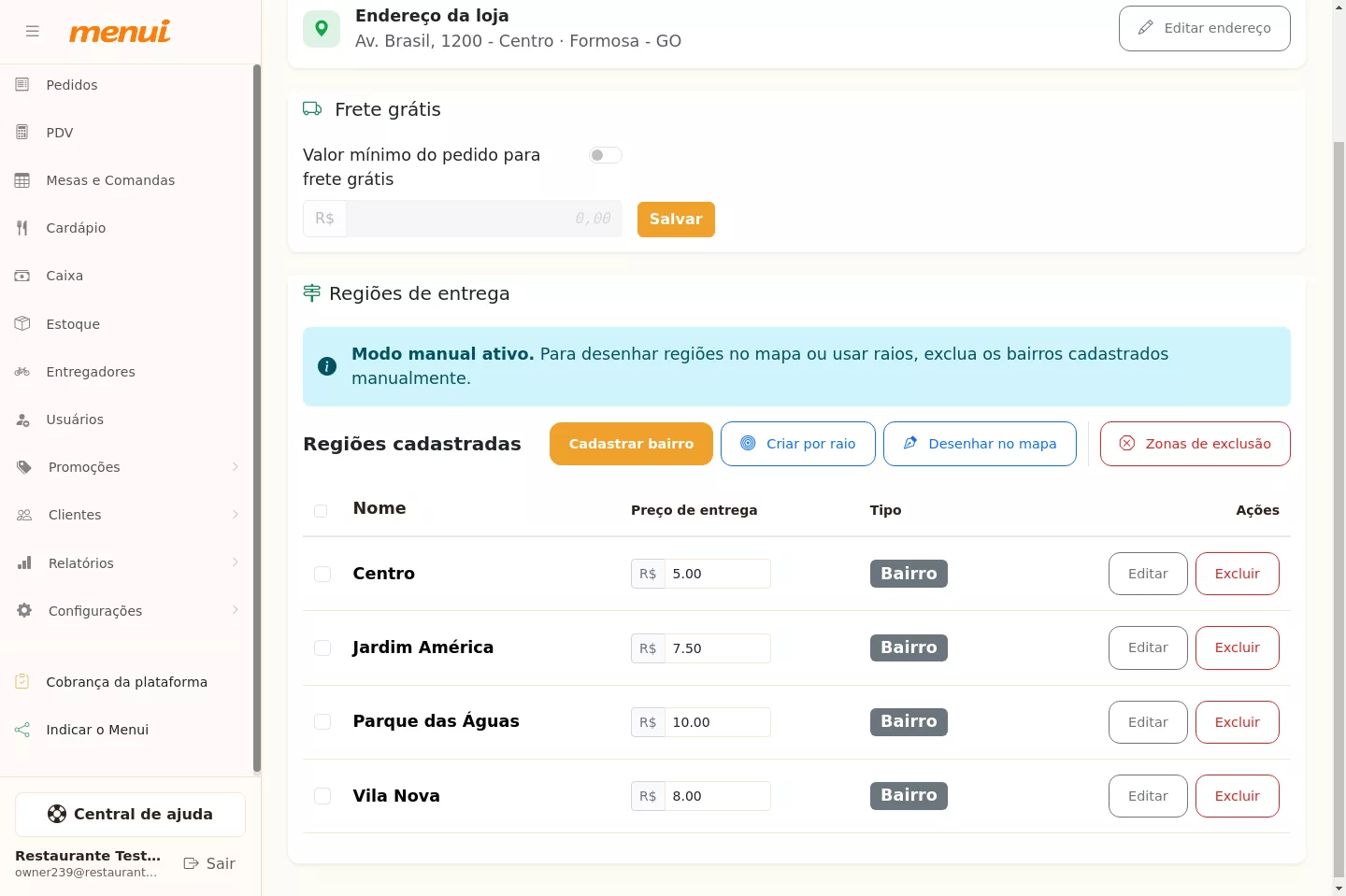Click the Regiões de entrega signpost icon

tap(312, 293)
